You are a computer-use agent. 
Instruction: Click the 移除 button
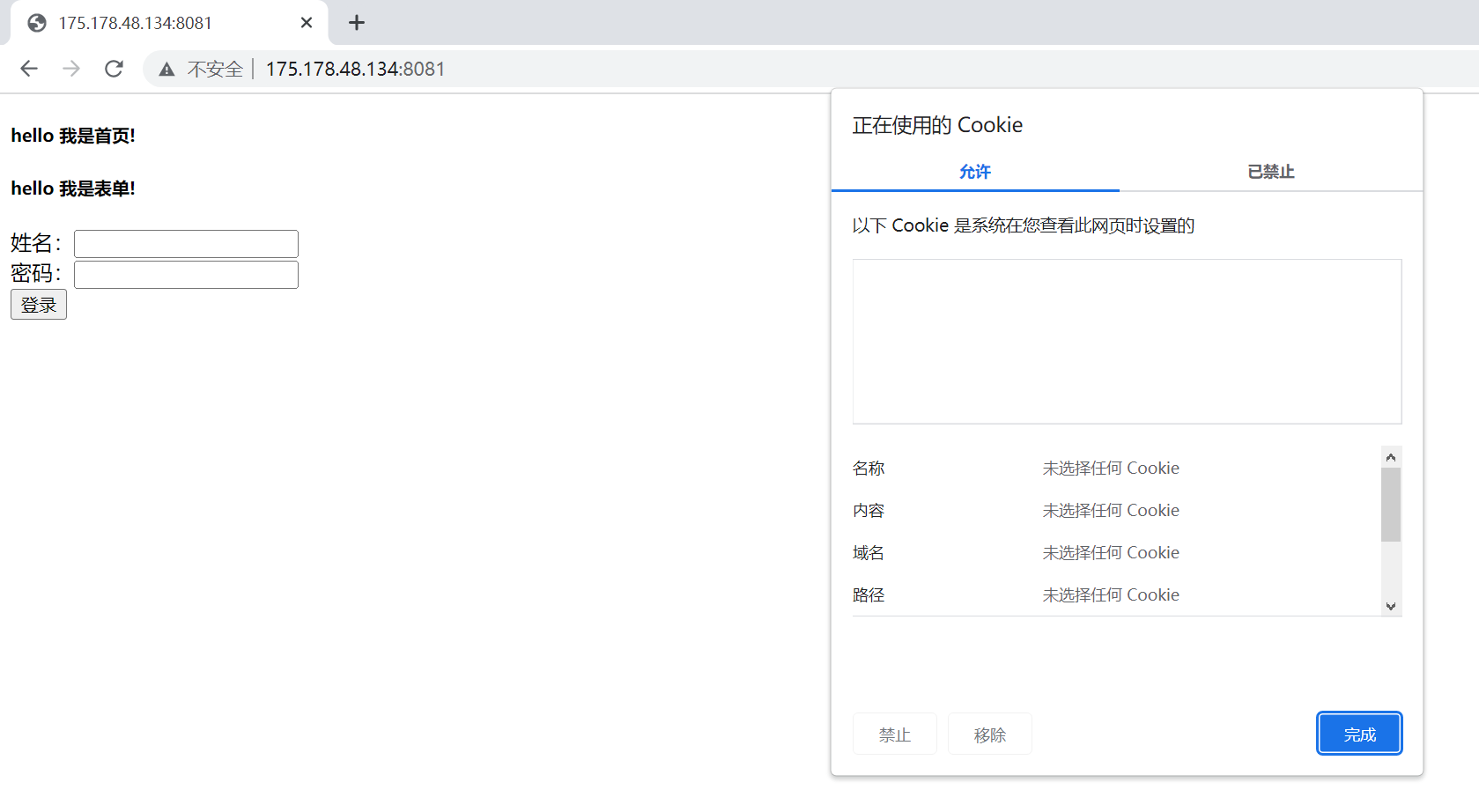(x=990, y=734)
